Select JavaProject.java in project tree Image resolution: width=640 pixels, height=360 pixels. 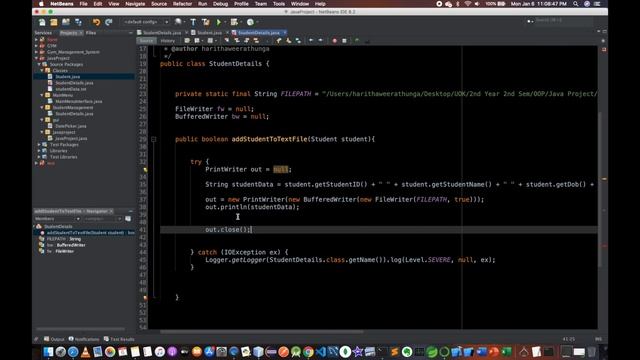[71, 138]
